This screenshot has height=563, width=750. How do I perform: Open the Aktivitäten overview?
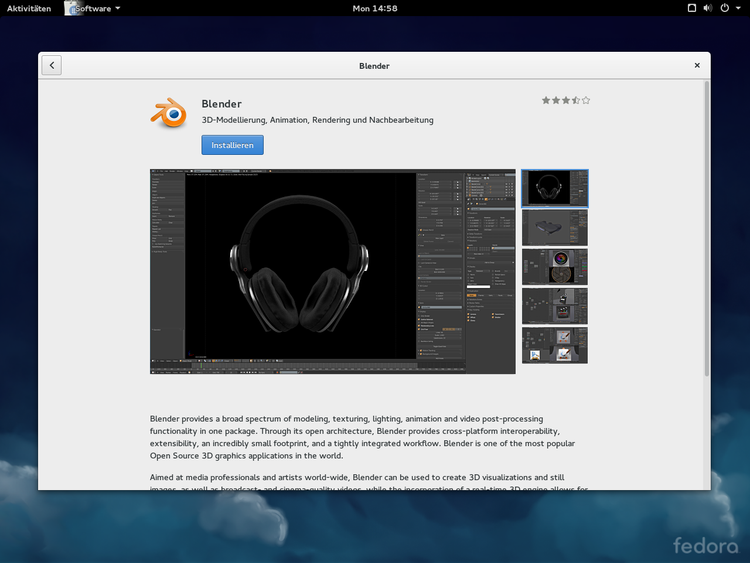[x=29, y=8]
